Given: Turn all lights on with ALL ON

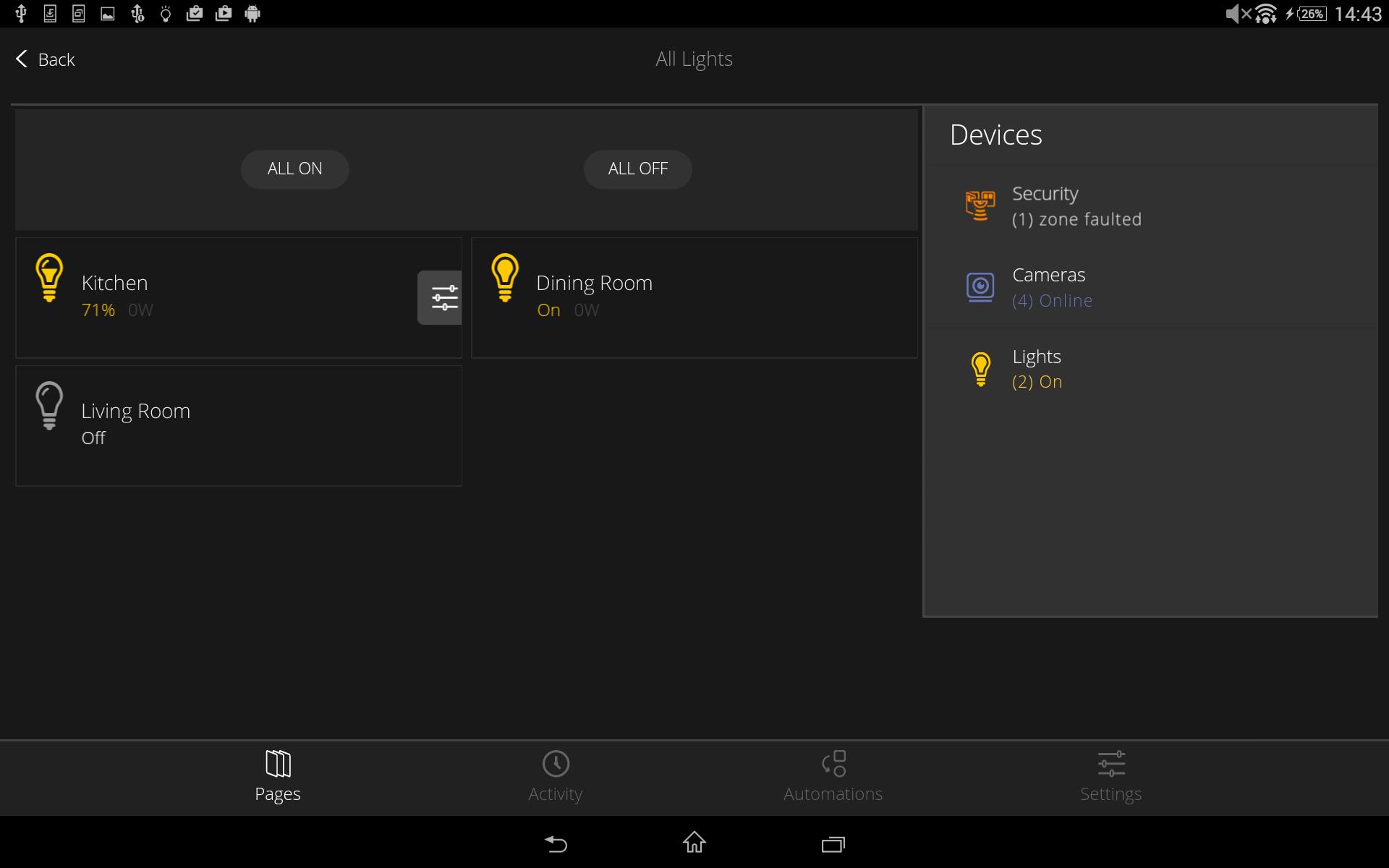Looking at the screenshot, I should 295,169.
